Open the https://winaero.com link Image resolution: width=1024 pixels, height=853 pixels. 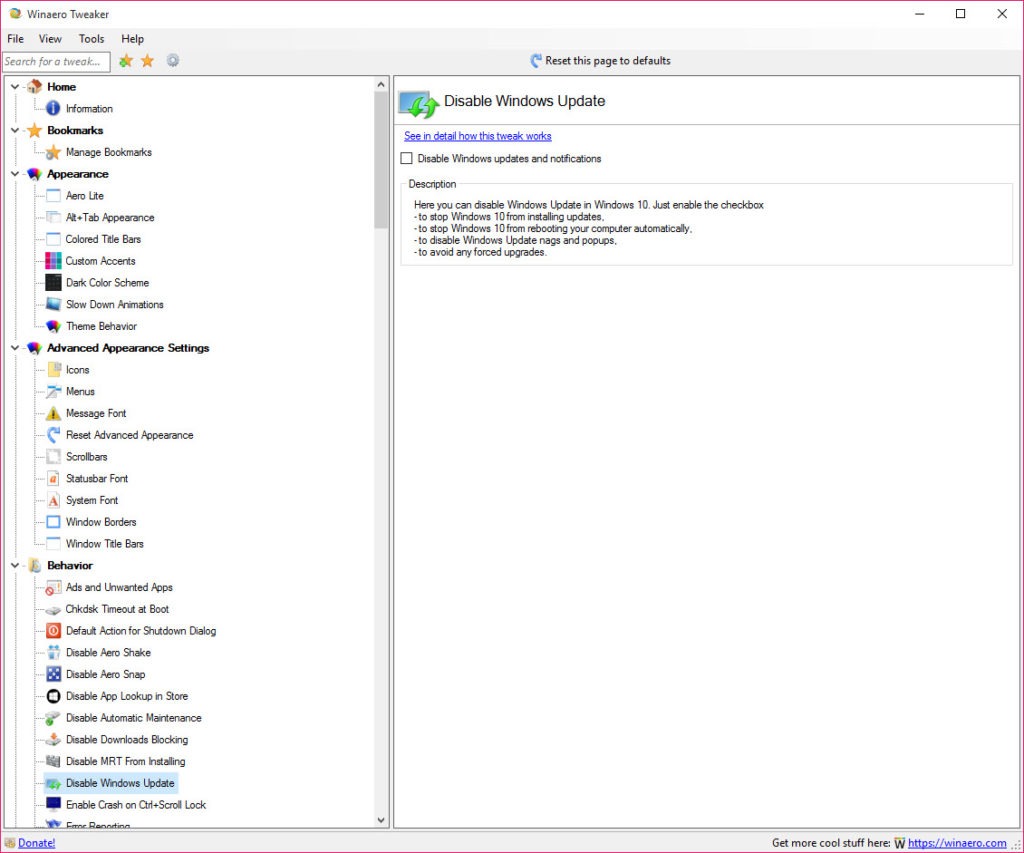[x=957, y=843]
